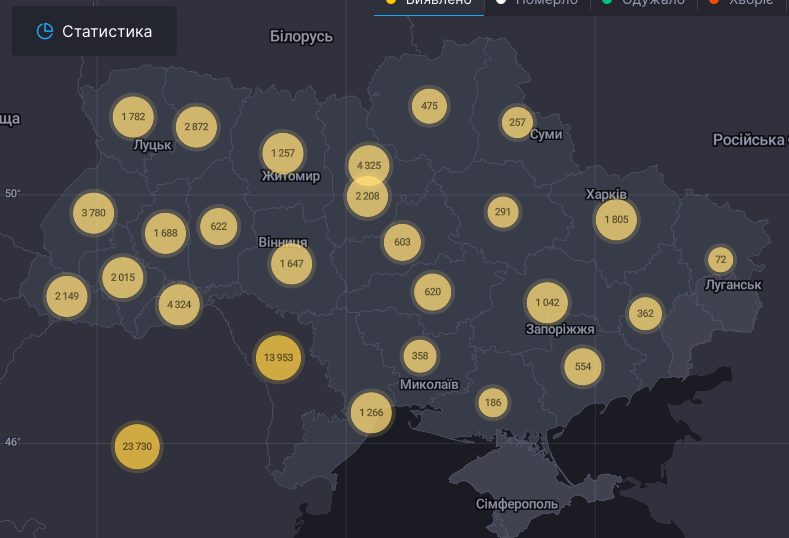
Task: Click the 1 257 bubble above Житомир
Action: coord(283,153)
